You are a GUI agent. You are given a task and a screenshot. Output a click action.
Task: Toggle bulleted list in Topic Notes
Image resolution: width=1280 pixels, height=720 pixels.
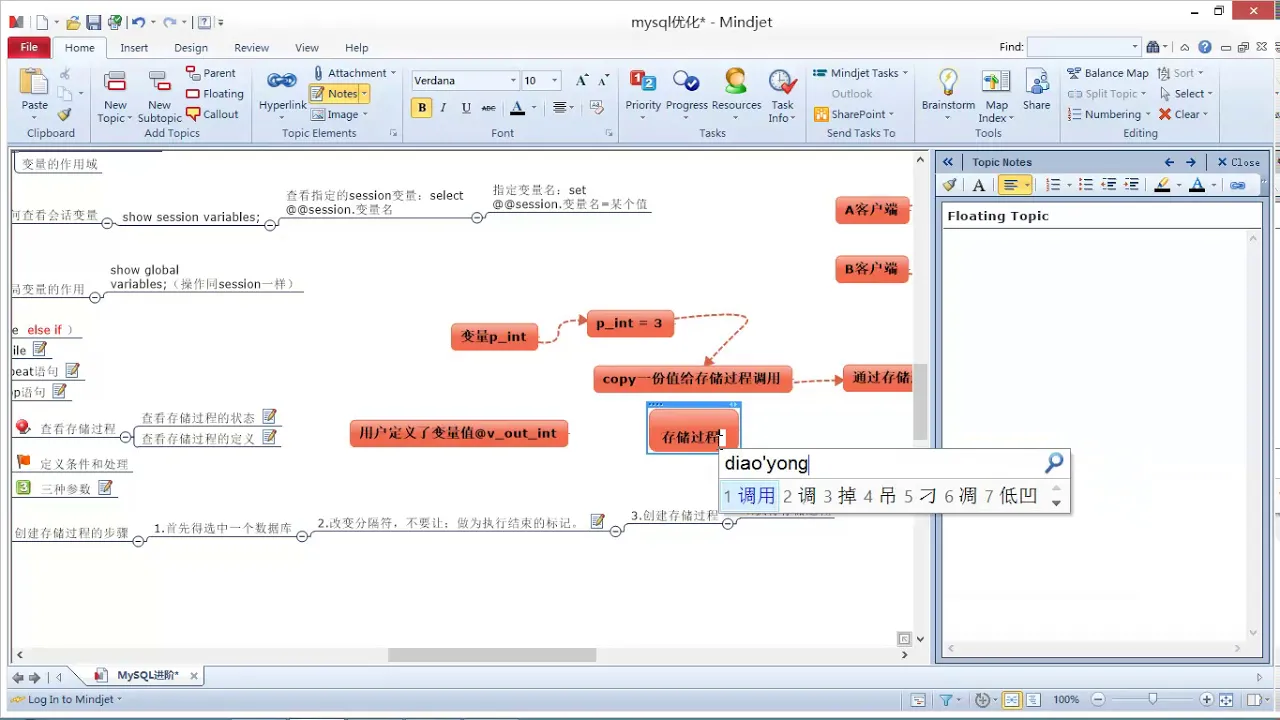[1086, 185]
